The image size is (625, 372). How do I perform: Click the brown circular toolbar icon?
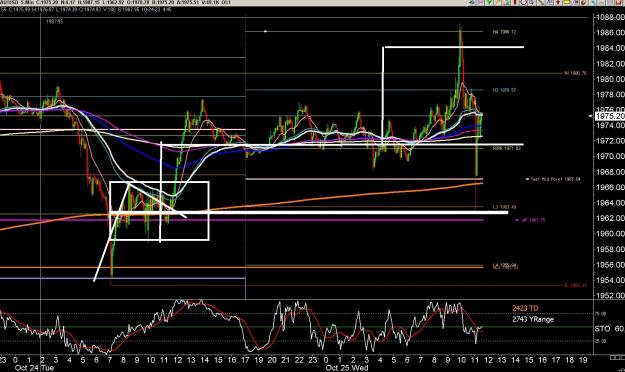(x=583, y=2)
